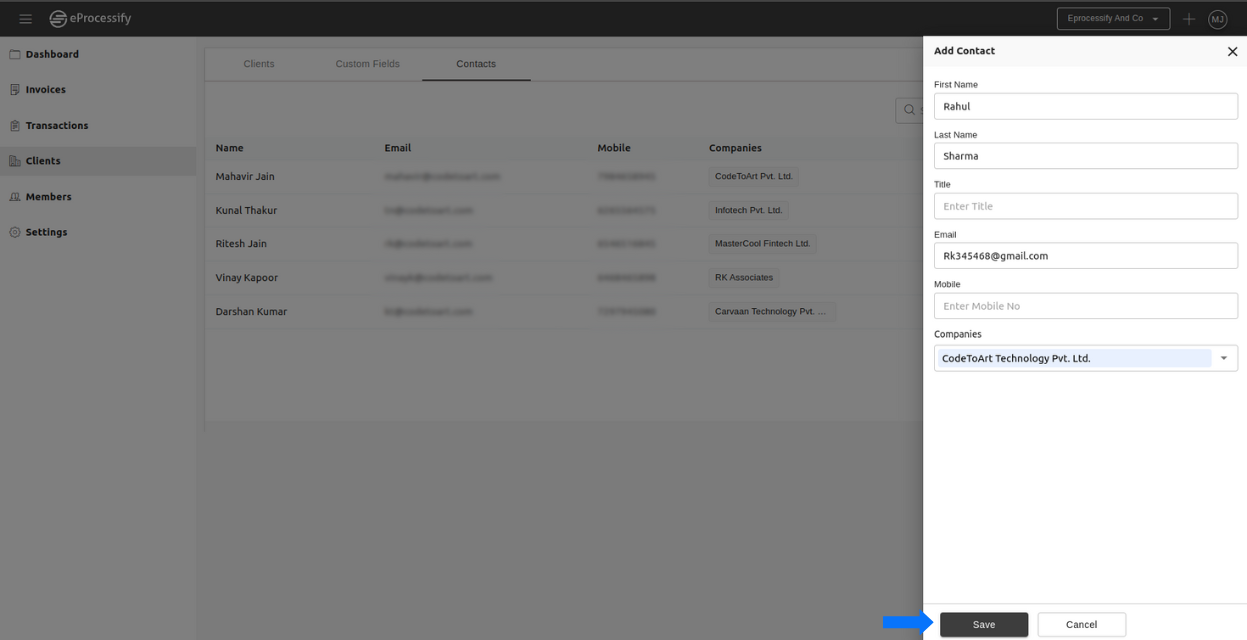Open Members in the sidebar
This screenshot has height=640, width=1247.
tap(48, 197)
